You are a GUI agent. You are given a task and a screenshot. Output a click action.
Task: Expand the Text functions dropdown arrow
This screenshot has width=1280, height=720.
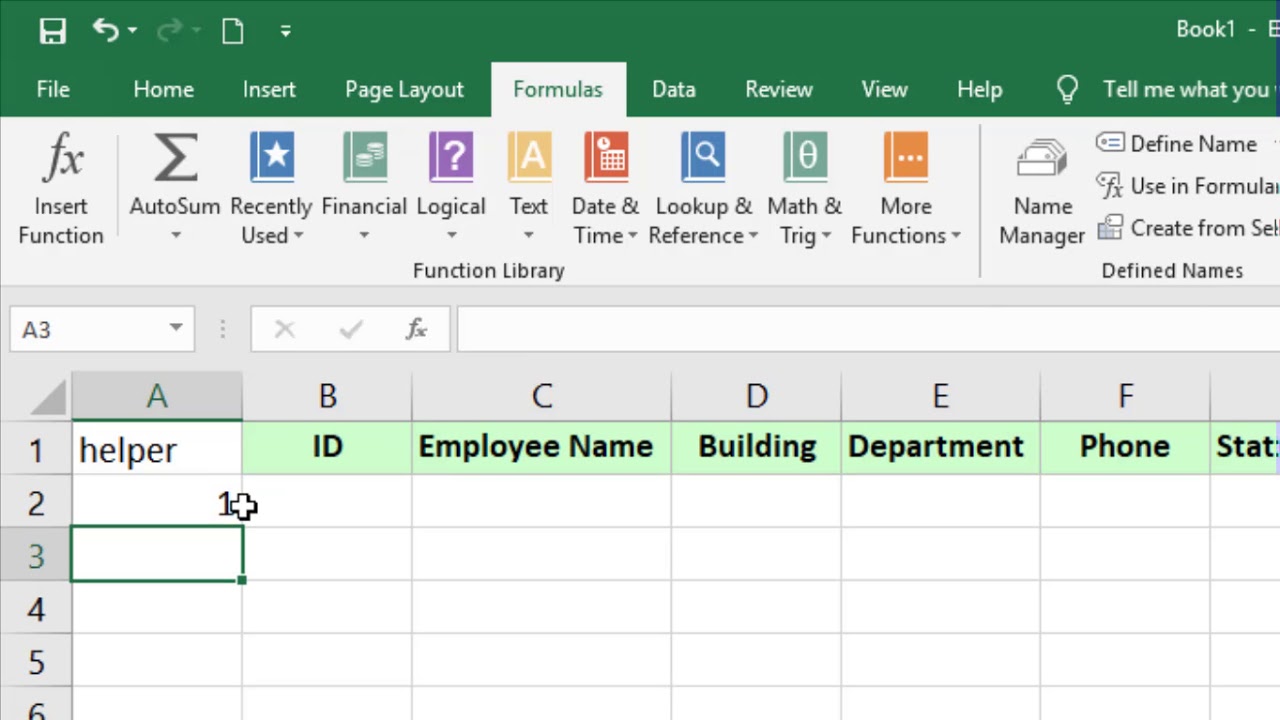click(529, 236)
